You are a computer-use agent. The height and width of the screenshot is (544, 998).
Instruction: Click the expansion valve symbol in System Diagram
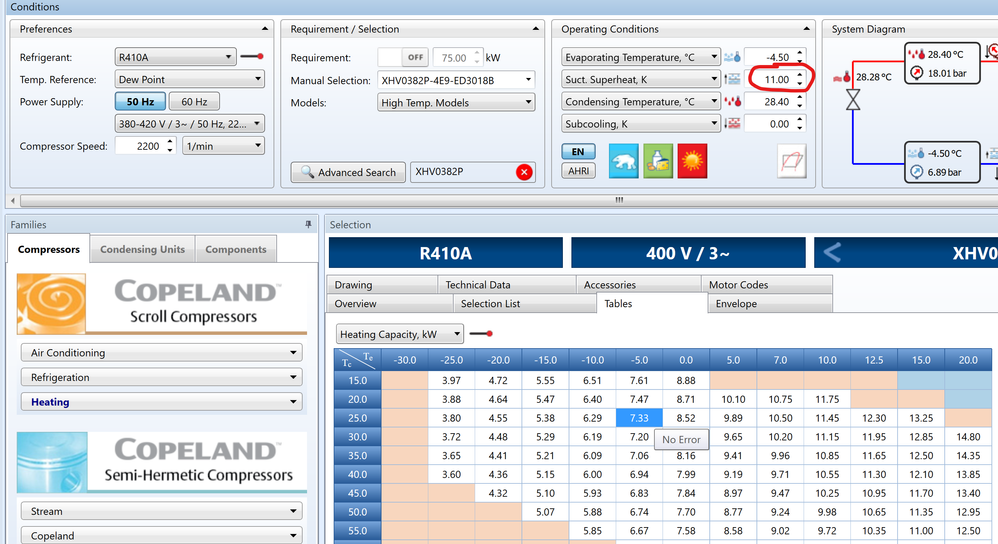853,100
